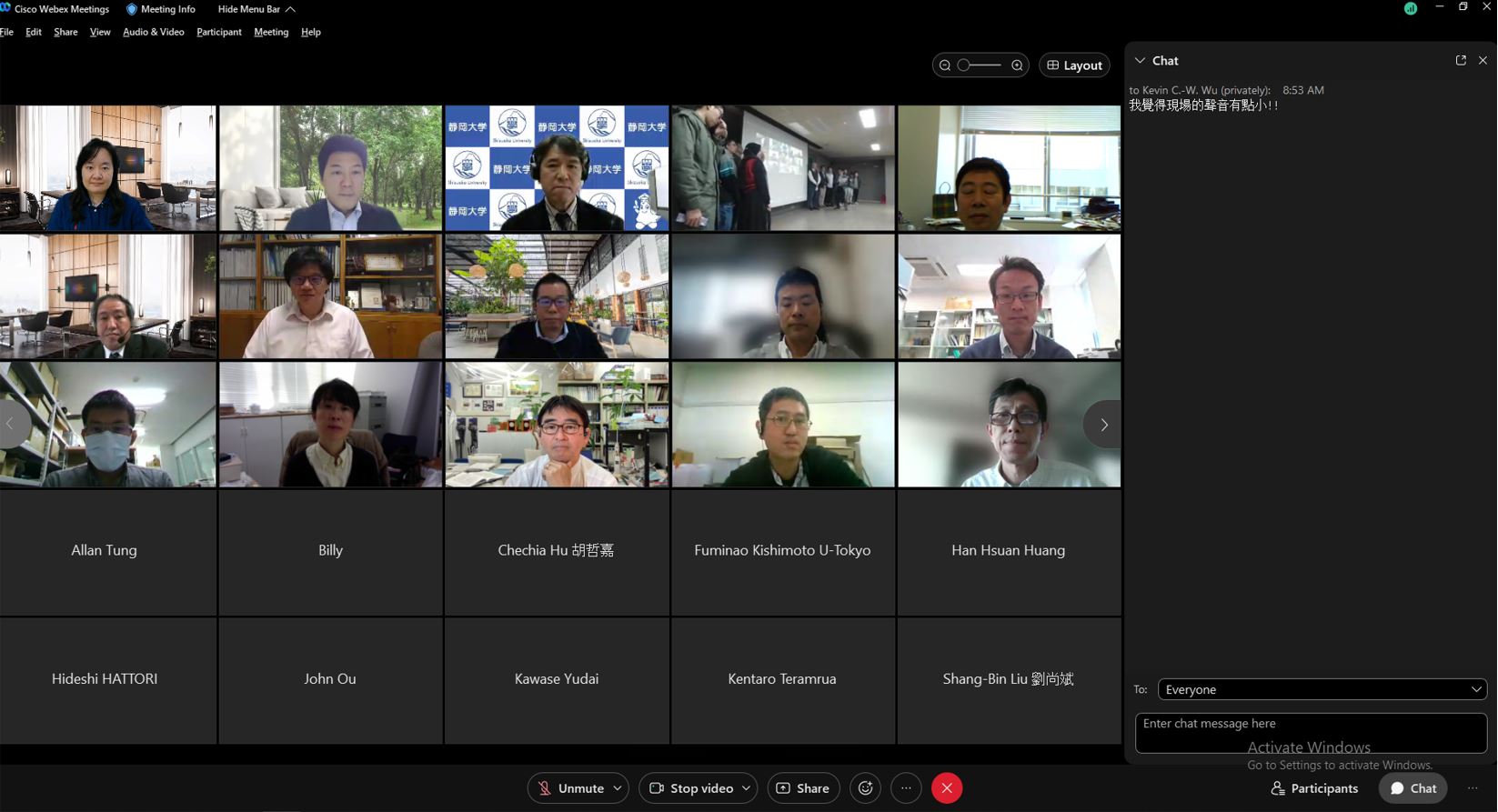Click the zoom out magnifier icon
Screen dimensions: 1498x812
[945, 65]
